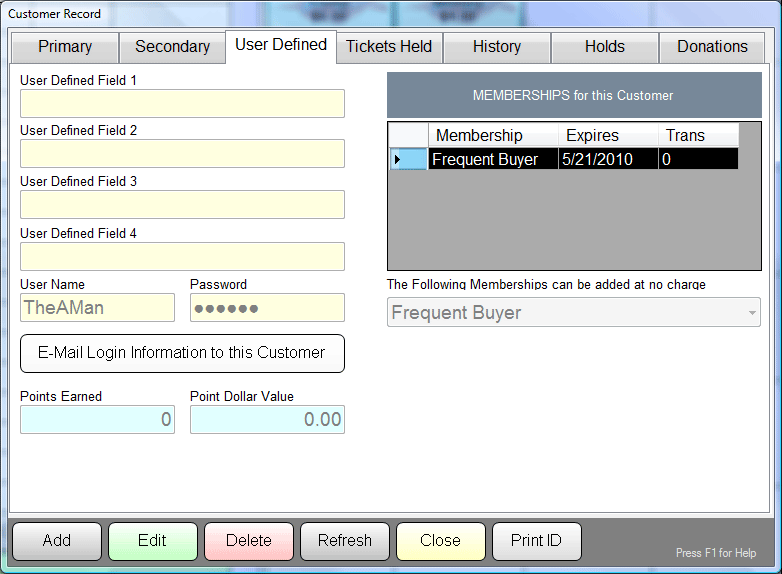
Task: Click the MEMBERSHIPS for this Customer header
Action: pyautogui.click(x=574, y=95)
